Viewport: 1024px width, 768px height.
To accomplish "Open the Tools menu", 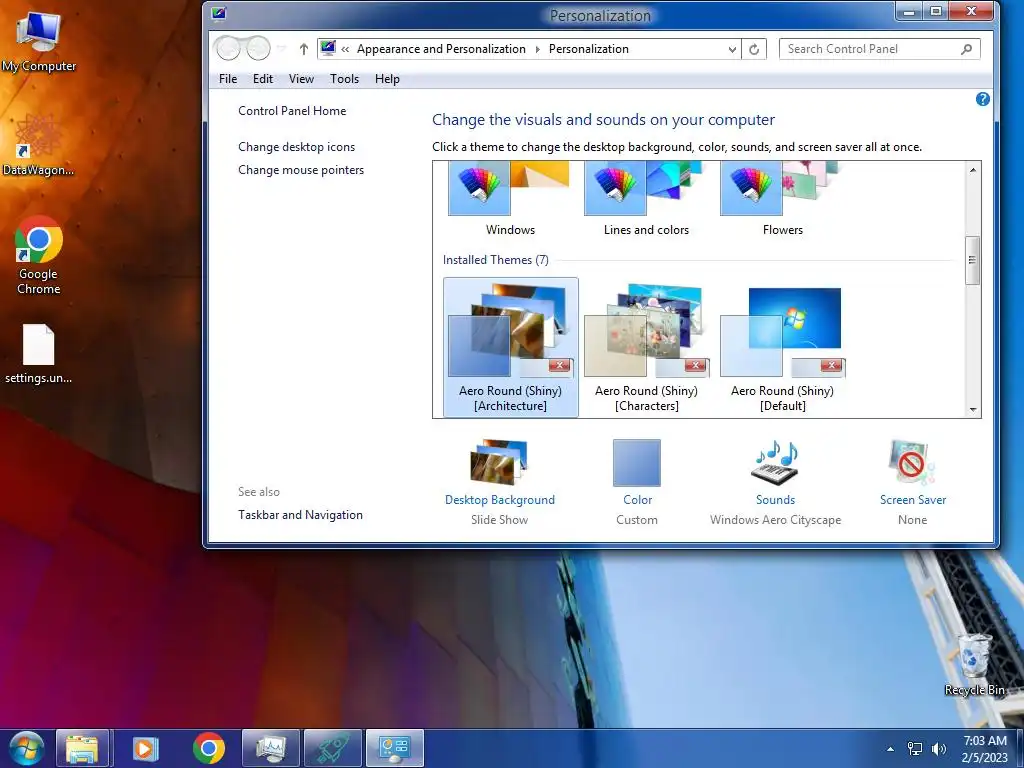I will (344, 79).
